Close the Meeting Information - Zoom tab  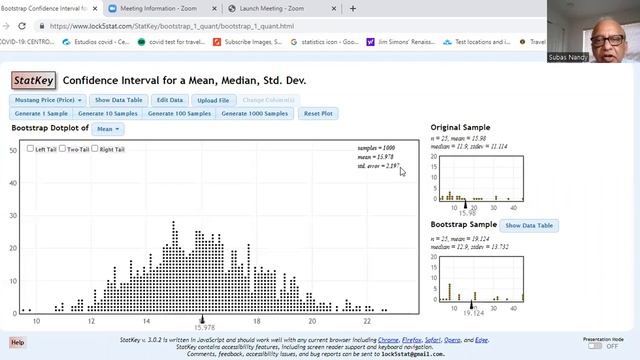click(x=214, y=8)
